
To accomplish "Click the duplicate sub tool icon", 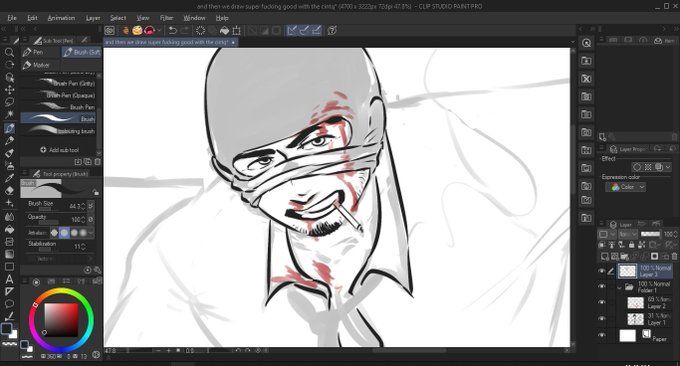I will point(88,162).
